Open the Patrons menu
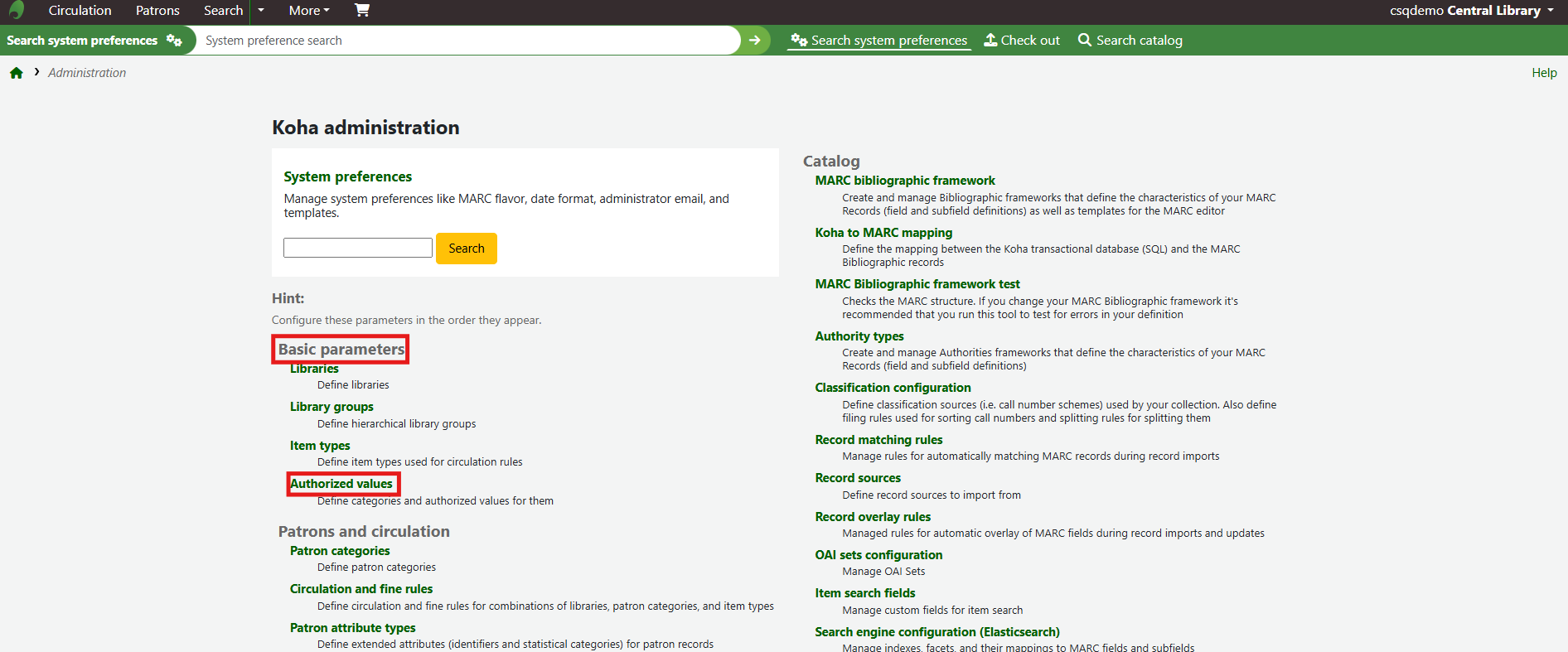1568x652 pixels. click(x=157, y=10)
